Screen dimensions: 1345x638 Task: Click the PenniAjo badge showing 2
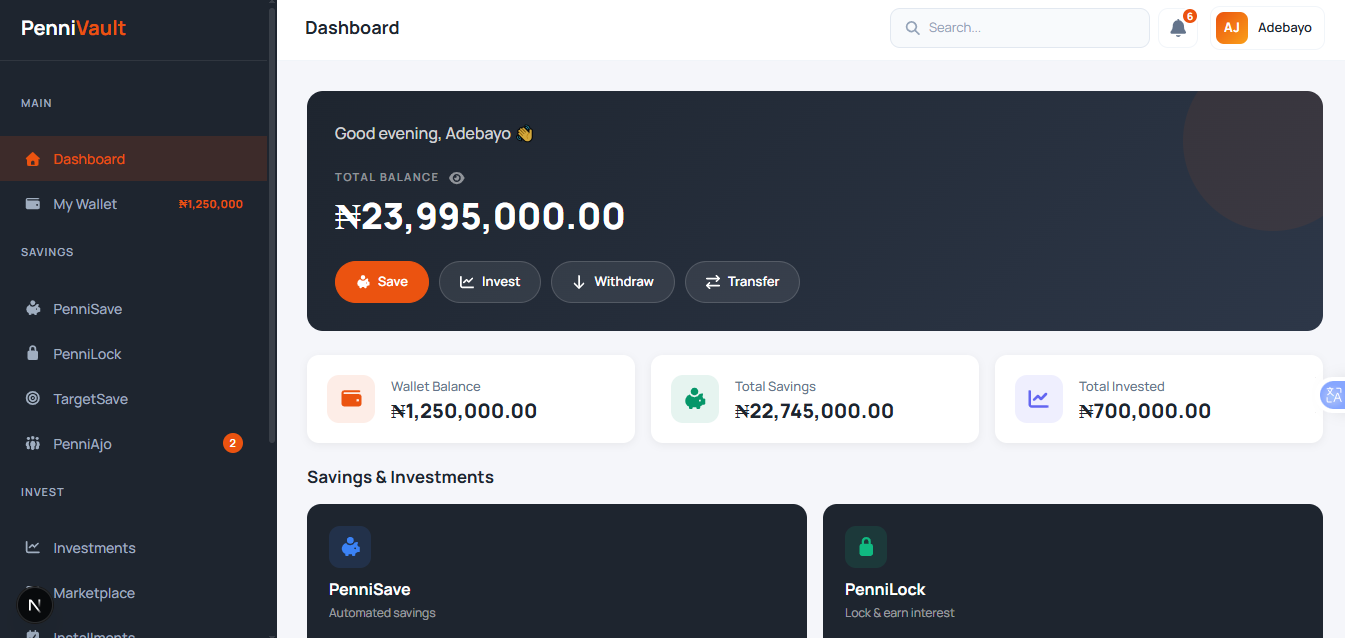[x=233, y=443]
